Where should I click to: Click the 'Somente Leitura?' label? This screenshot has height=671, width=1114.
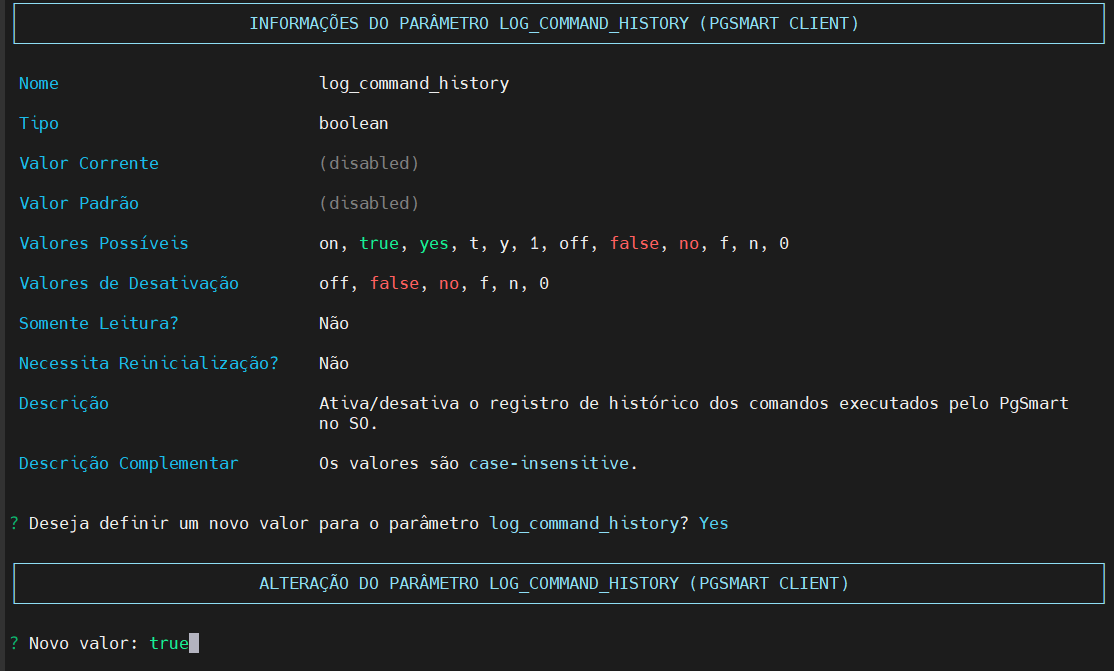pos(98,323)
